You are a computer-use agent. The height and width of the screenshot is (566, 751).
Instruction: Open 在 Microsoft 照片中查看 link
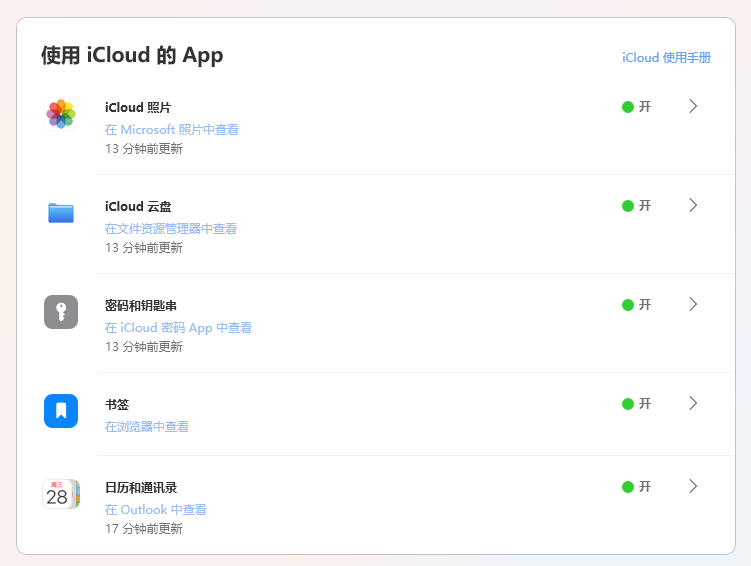[172, 130]
